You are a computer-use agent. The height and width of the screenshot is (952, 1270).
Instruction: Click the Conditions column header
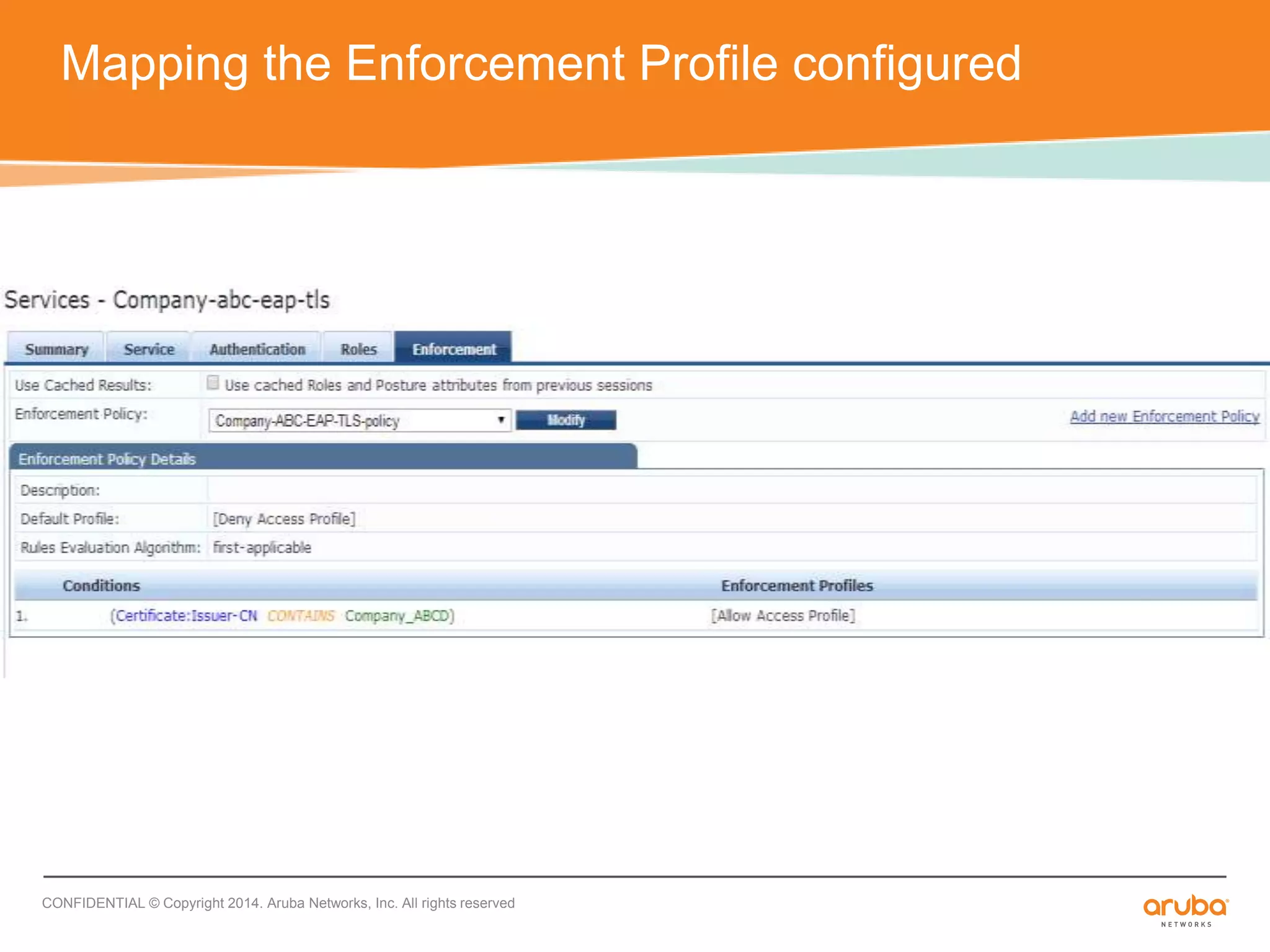(102, 586)
